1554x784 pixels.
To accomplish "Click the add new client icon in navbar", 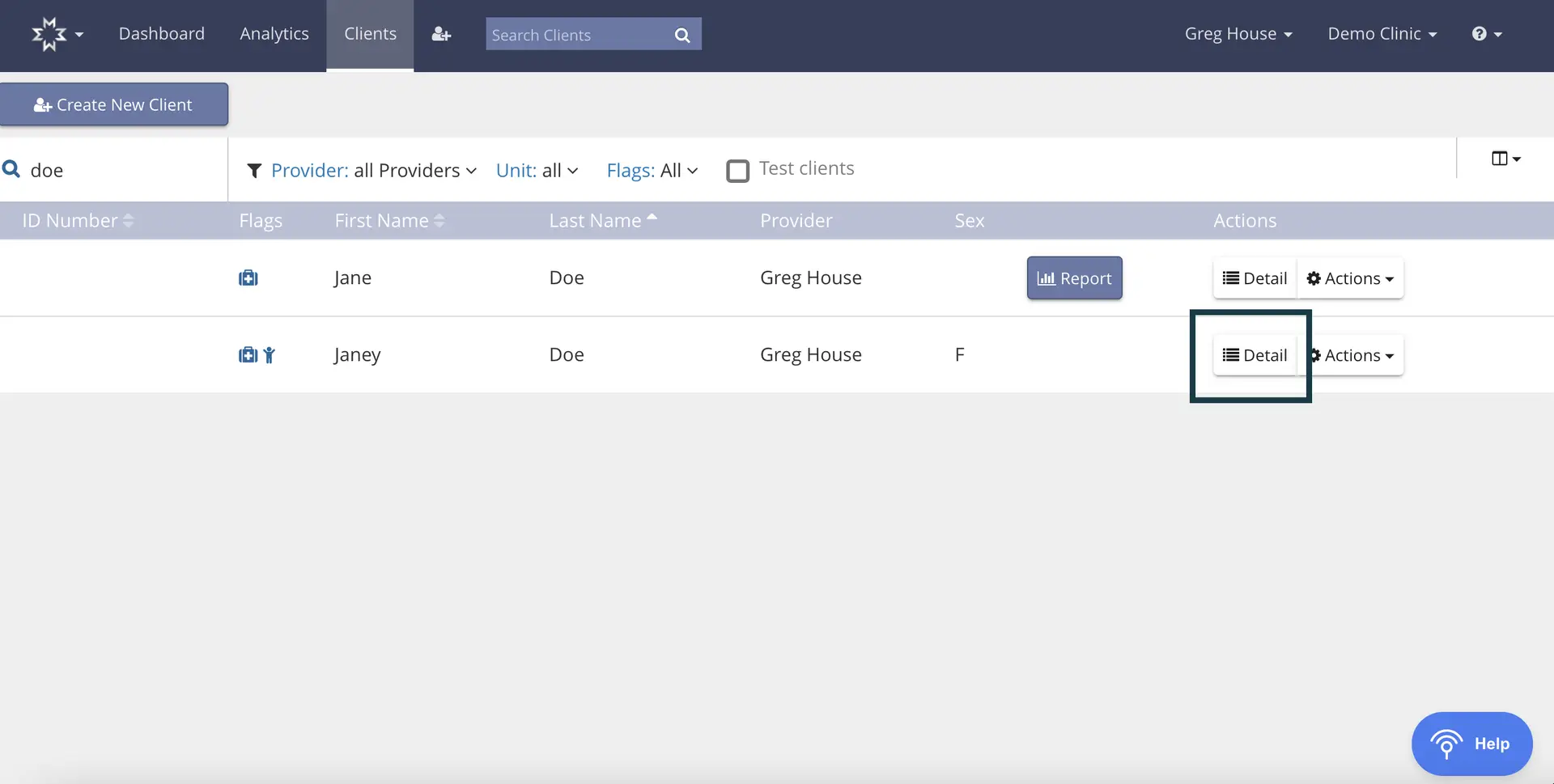I will click(440, 34).
